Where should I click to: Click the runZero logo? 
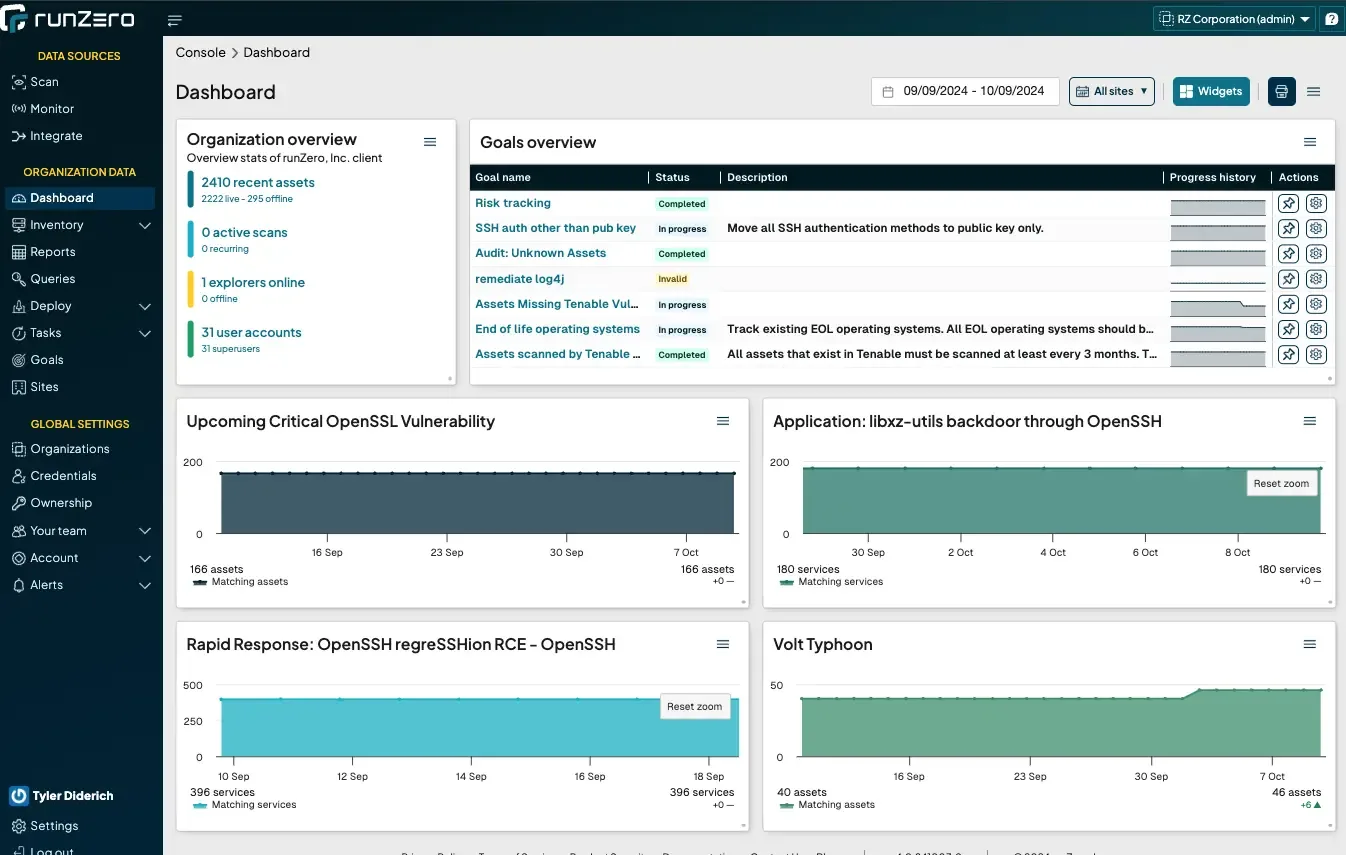coord(67,19)
